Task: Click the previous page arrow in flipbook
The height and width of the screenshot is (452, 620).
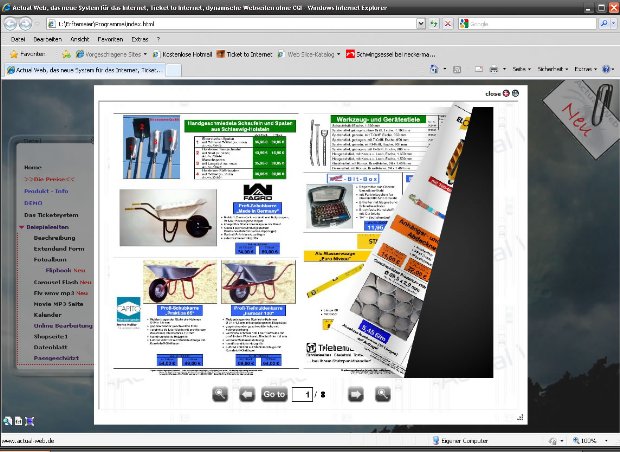Action: click(248, 394)
